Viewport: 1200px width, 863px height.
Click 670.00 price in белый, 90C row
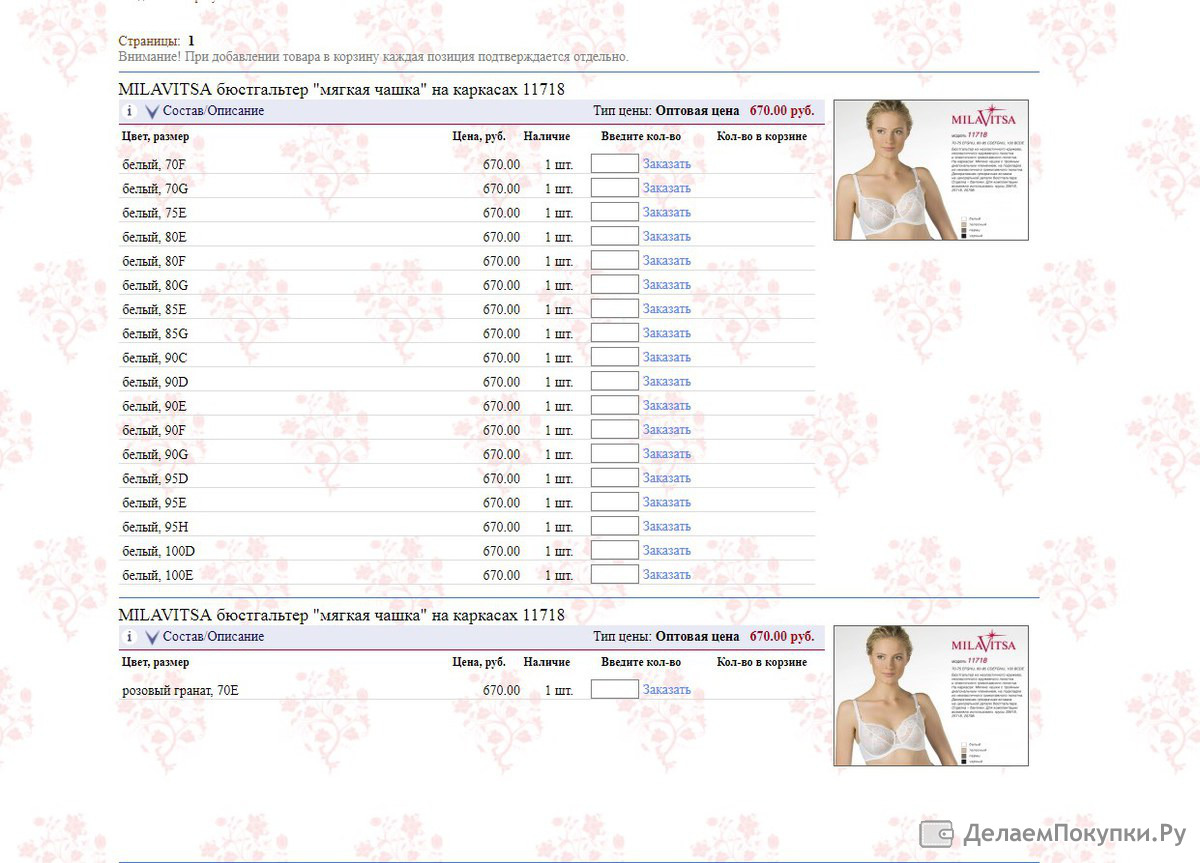point(502,357)
